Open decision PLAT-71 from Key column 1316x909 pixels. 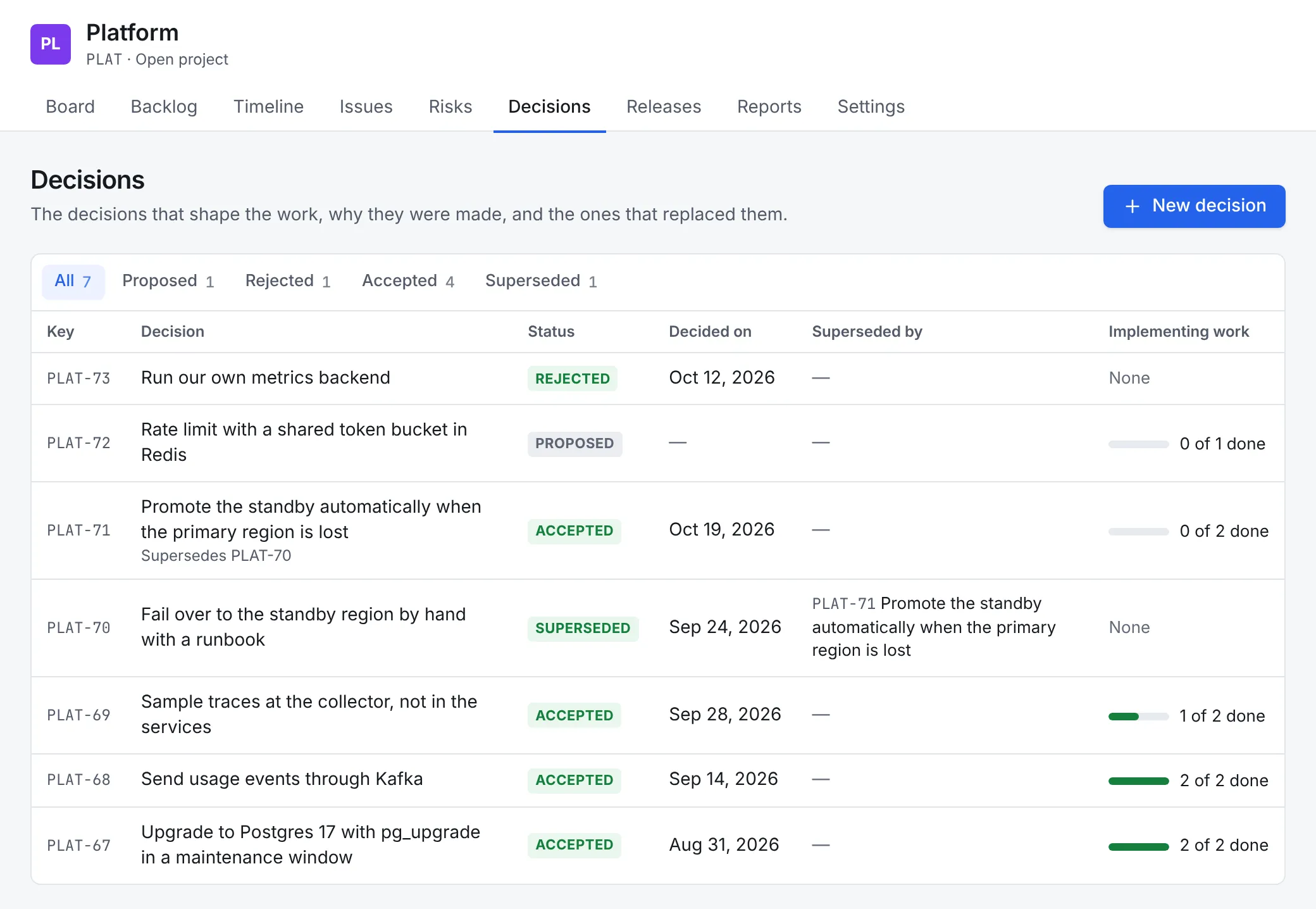(x=78, y=530)
